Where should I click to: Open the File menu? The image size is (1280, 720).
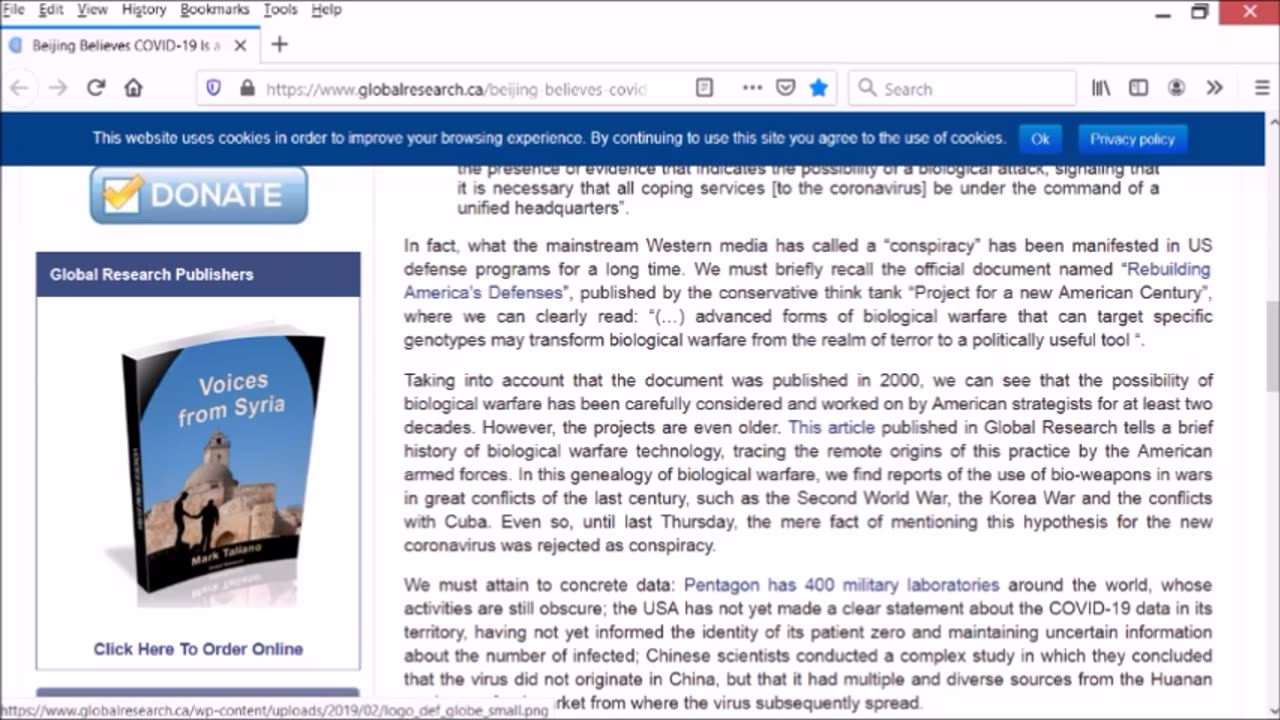[x=13, y=9]
